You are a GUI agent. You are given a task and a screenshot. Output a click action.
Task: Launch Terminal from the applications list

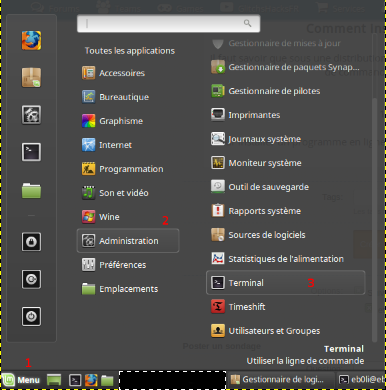pos(286,283)
